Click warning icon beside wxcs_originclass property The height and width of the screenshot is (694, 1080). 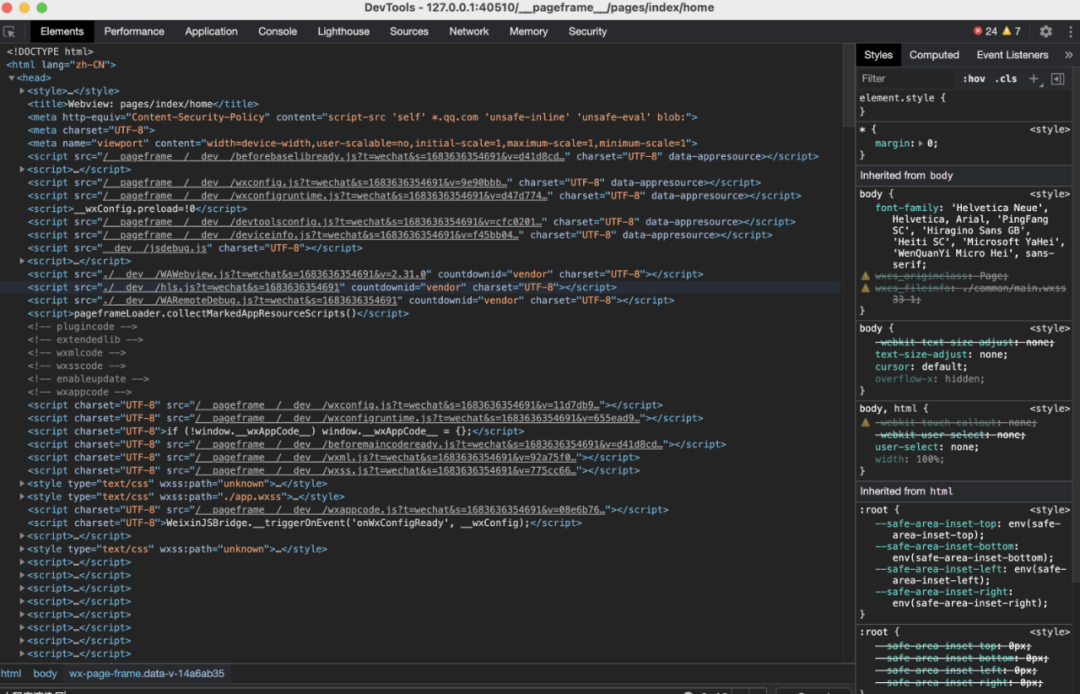pyautogui.click(x=866, y=276)
